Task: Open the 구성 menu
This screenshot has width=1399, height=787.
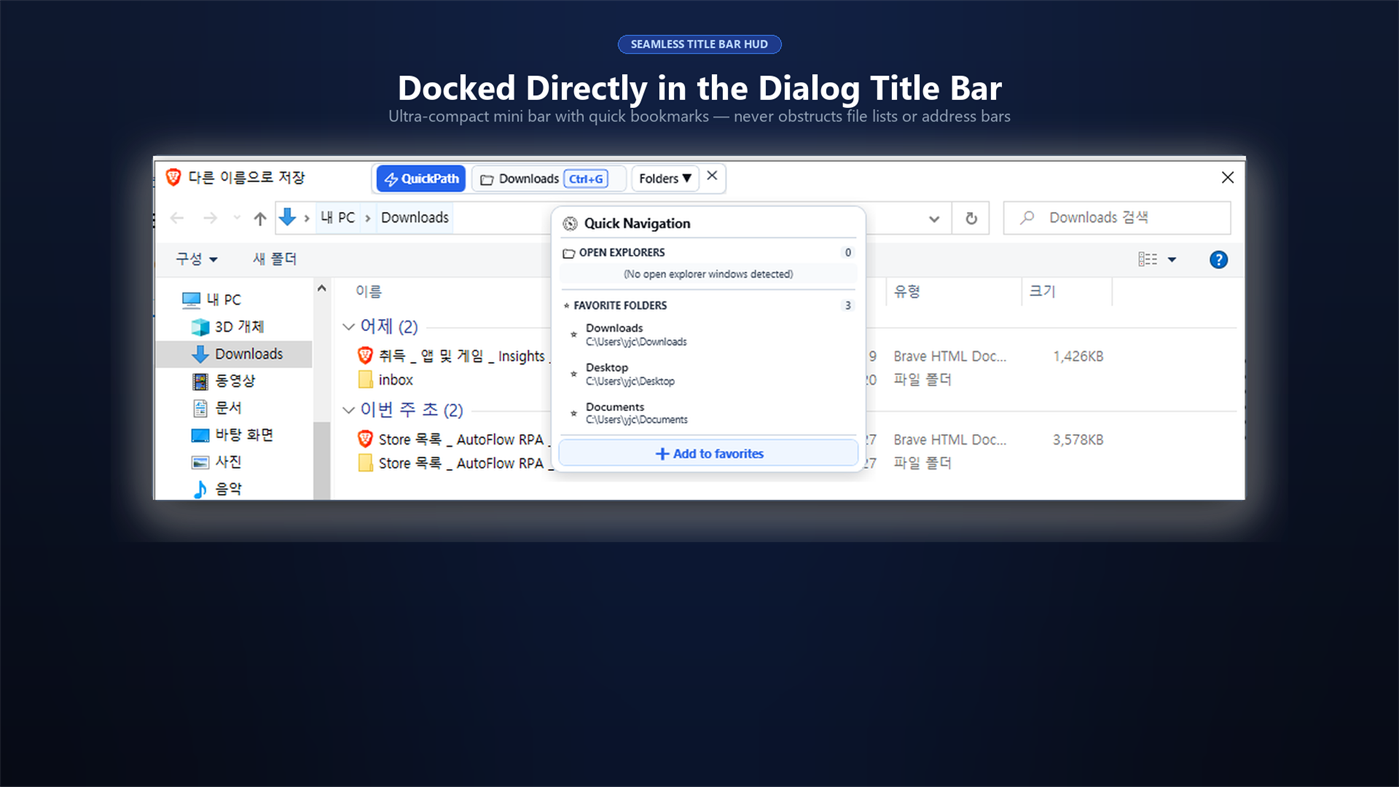Action: coord(196,259)
